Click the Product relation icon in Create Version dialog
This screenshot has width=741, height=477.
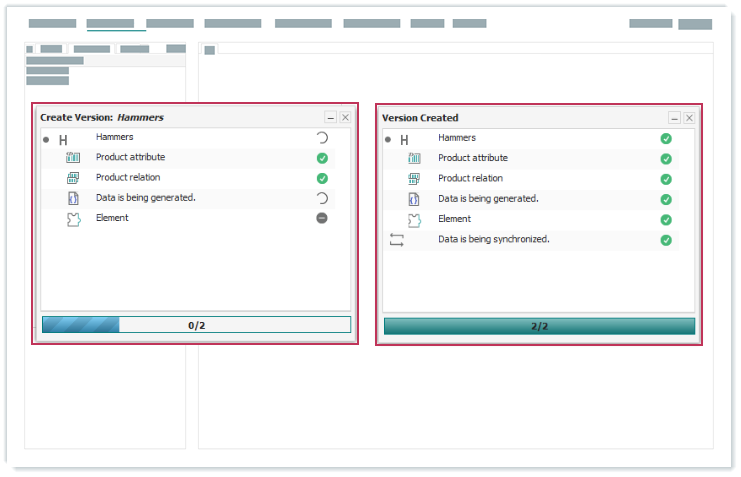pyautogui.click(x=73, y=178)
